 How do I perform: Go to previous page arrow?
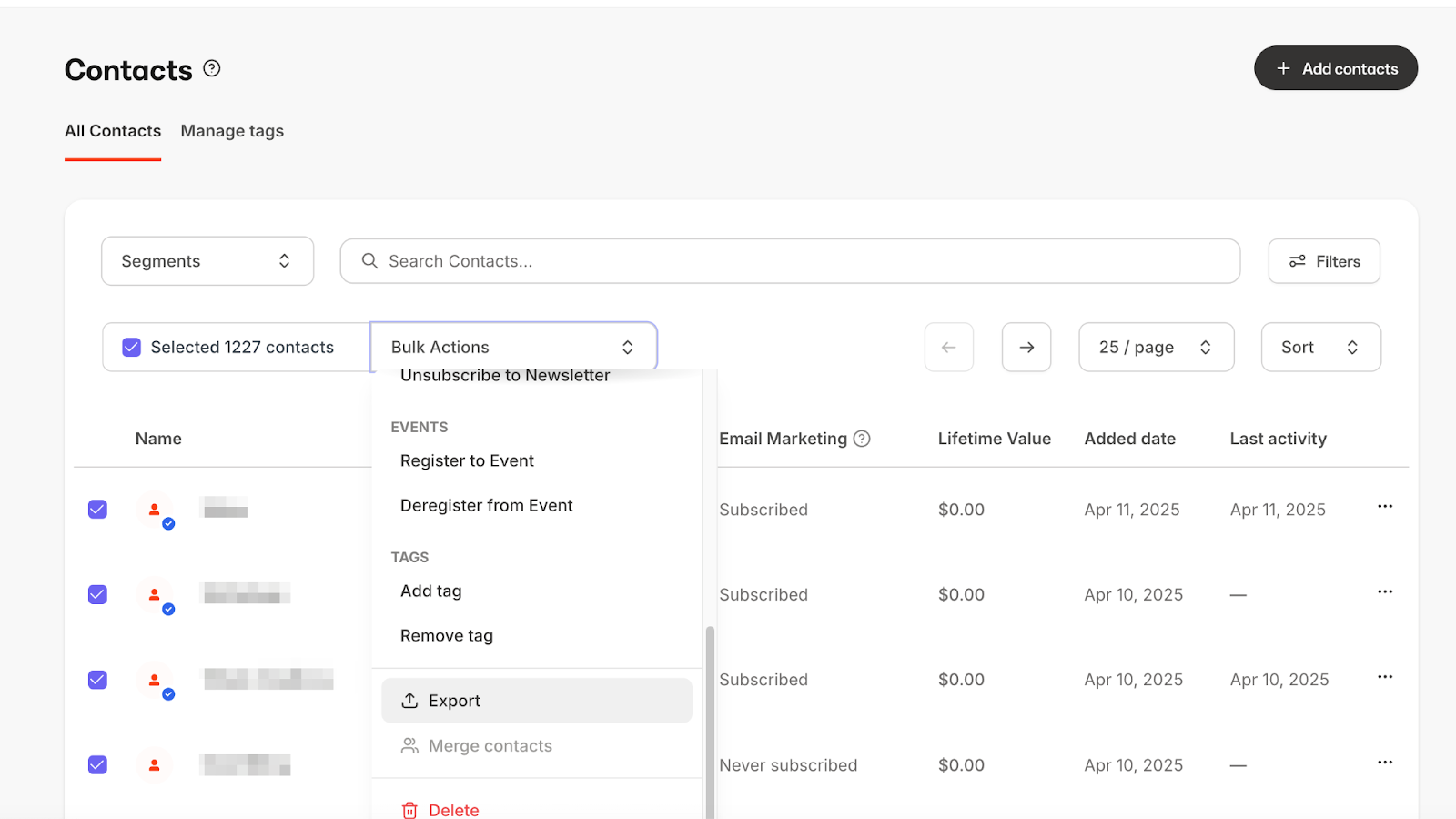tap(949, 347)
